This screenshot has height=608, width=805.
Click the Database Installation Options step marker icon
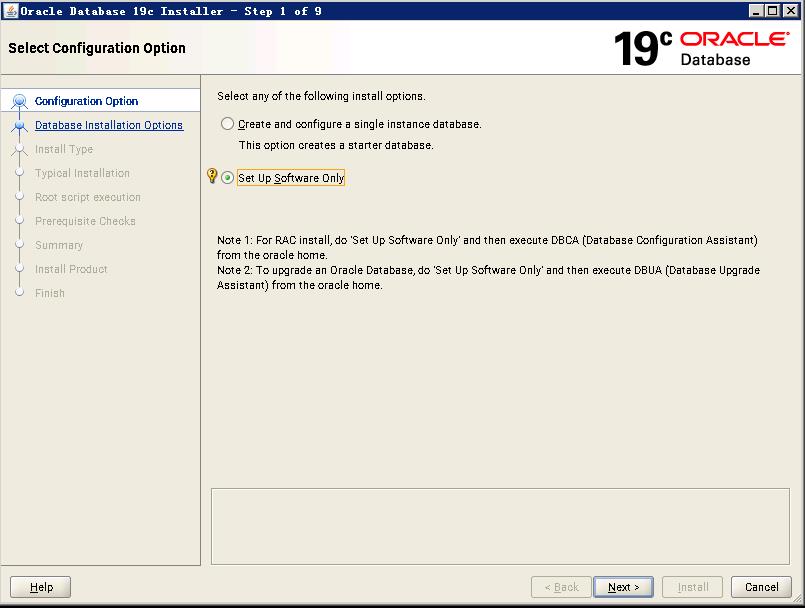pos(20,125)
